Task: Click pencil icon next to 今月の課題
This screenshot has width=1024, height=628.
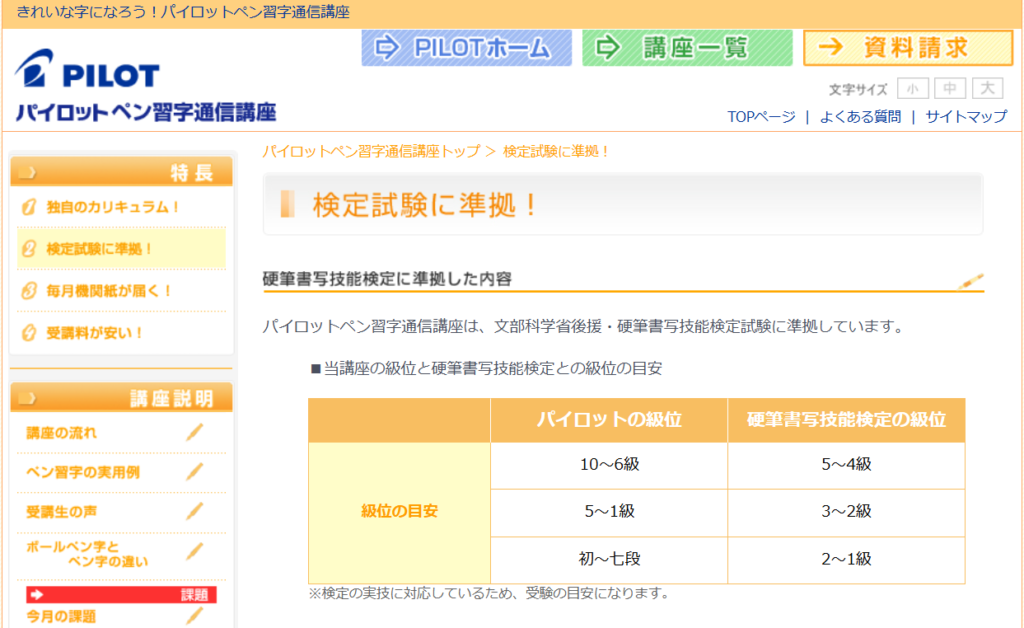Action: click(x=195, y=616)
